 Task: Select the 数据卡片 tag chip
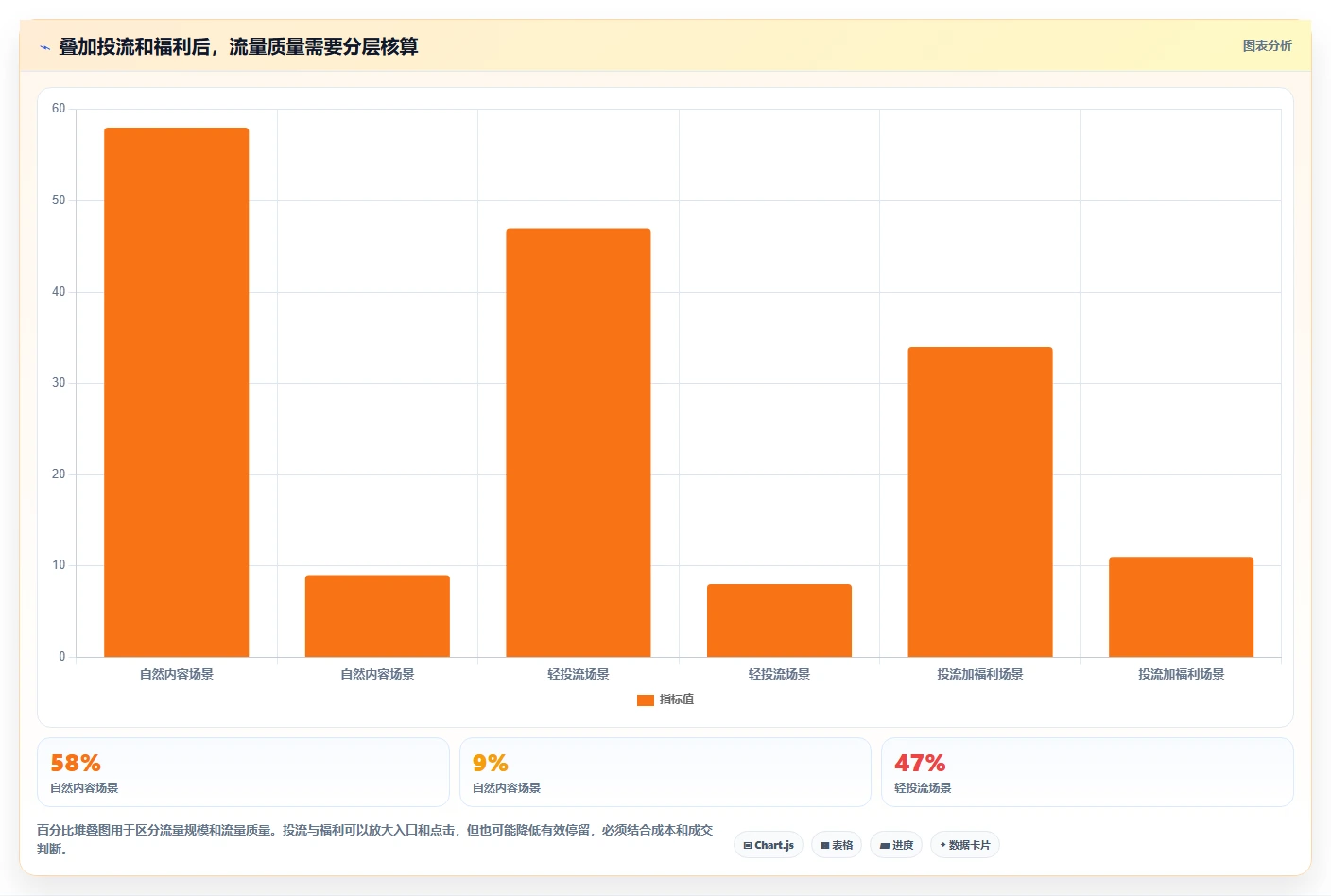(x=965, y=845)
